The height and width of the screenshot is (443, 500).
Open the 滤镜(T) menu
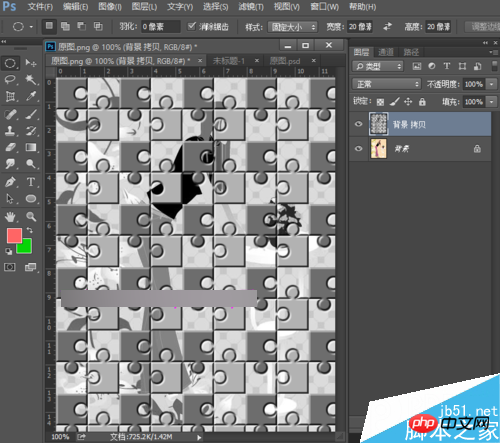tap(251, 6)
